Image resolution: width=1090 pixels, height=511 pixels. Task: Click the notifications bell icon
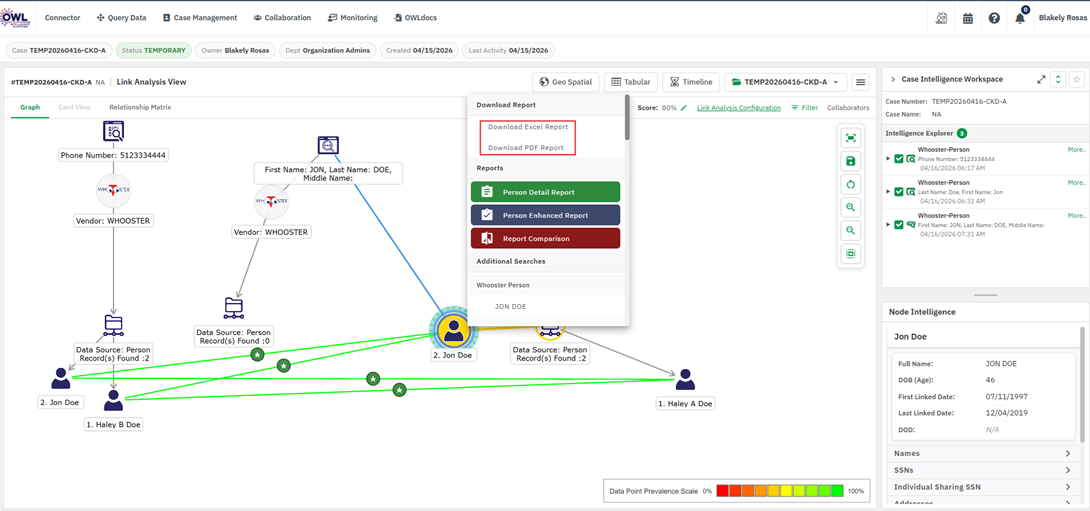pos(1020,18)
